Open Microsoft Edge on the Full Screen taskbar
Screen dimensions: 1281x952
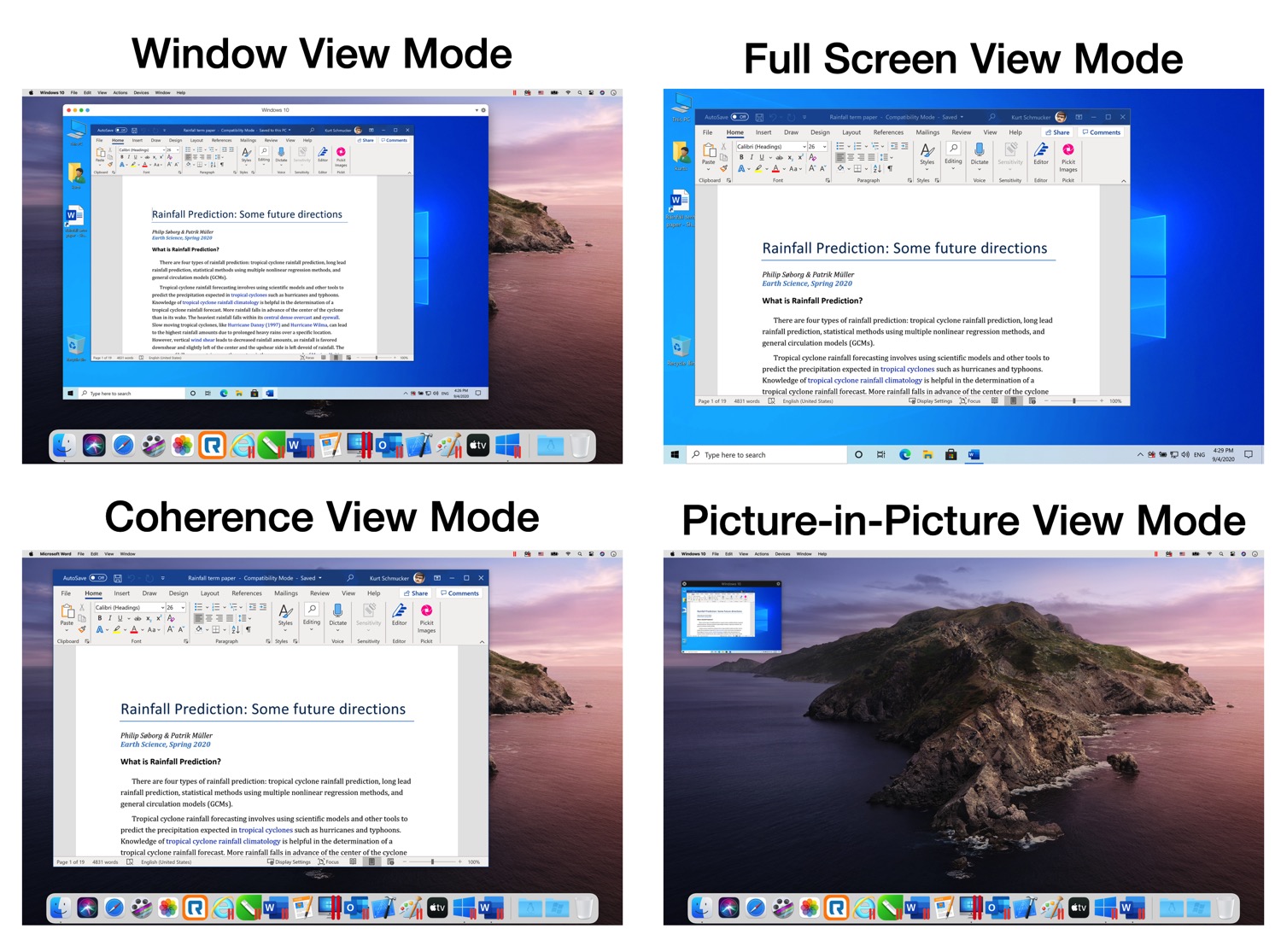coord(905,455)
